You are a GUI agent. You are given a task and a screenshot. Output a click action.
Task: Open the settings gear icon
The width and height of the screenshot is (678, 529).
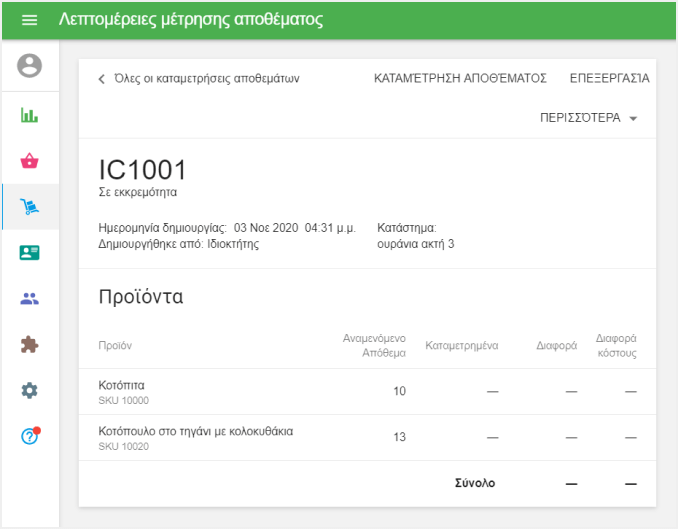coord(30,390)
